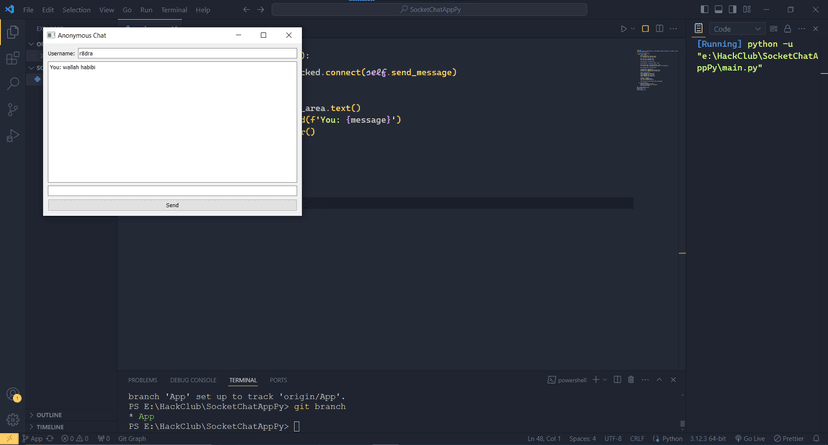Open the Extensions view icon
Image resolution: width=828 pixels, height=445 pixels.
coord(13,58)
